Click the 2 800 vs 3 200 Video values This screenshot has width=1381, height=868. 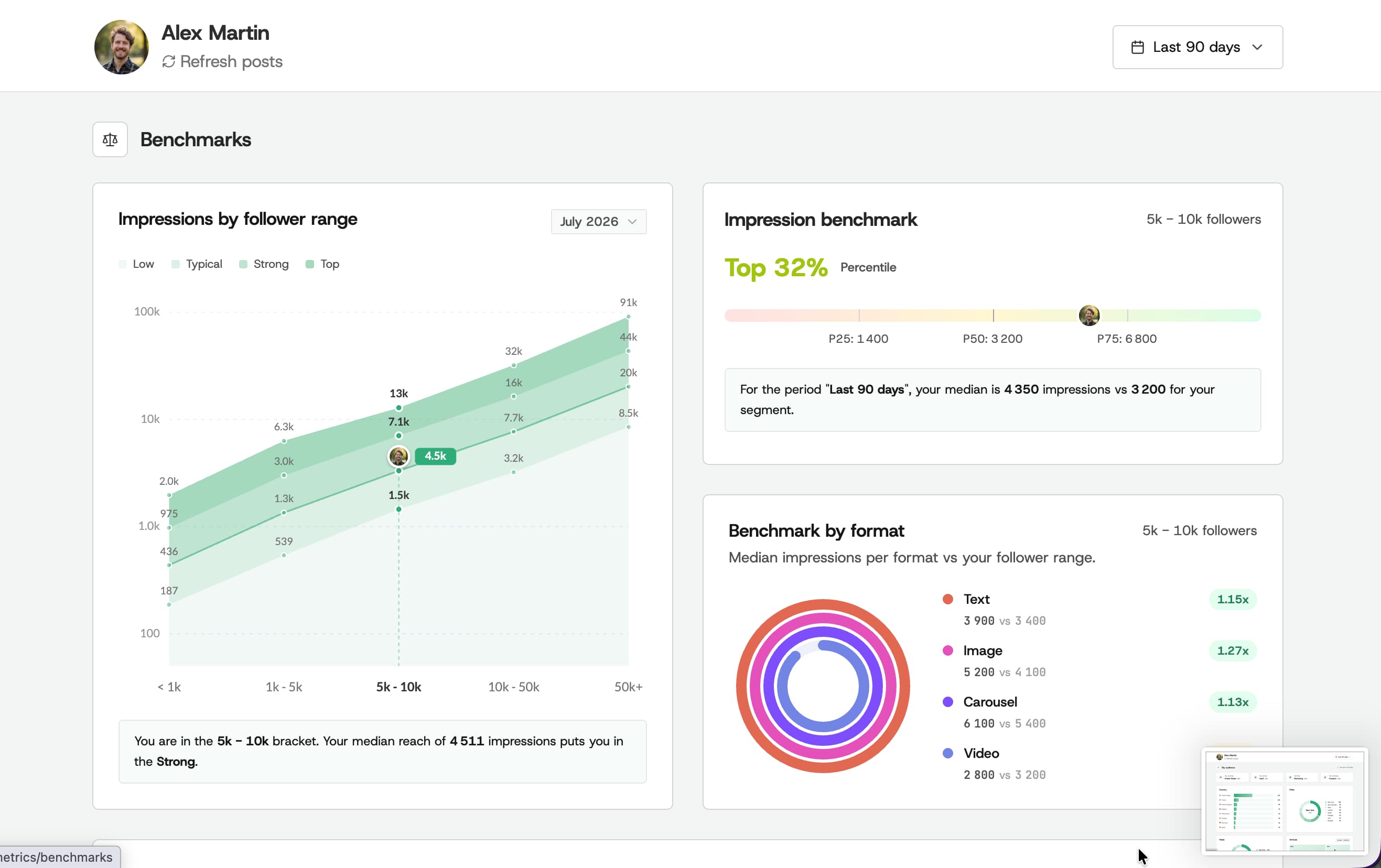[x=1004, y=775]
